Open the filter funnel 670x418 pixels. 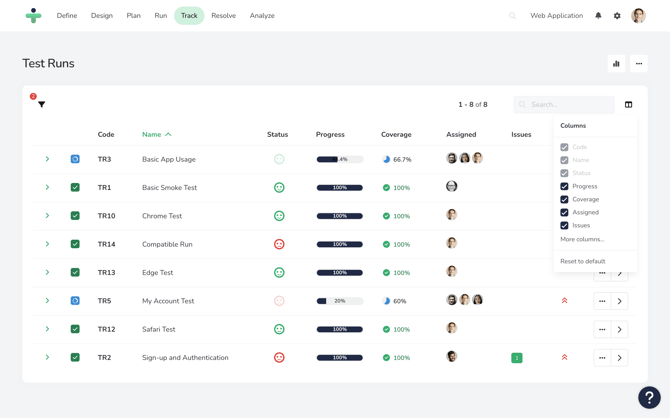41,104
